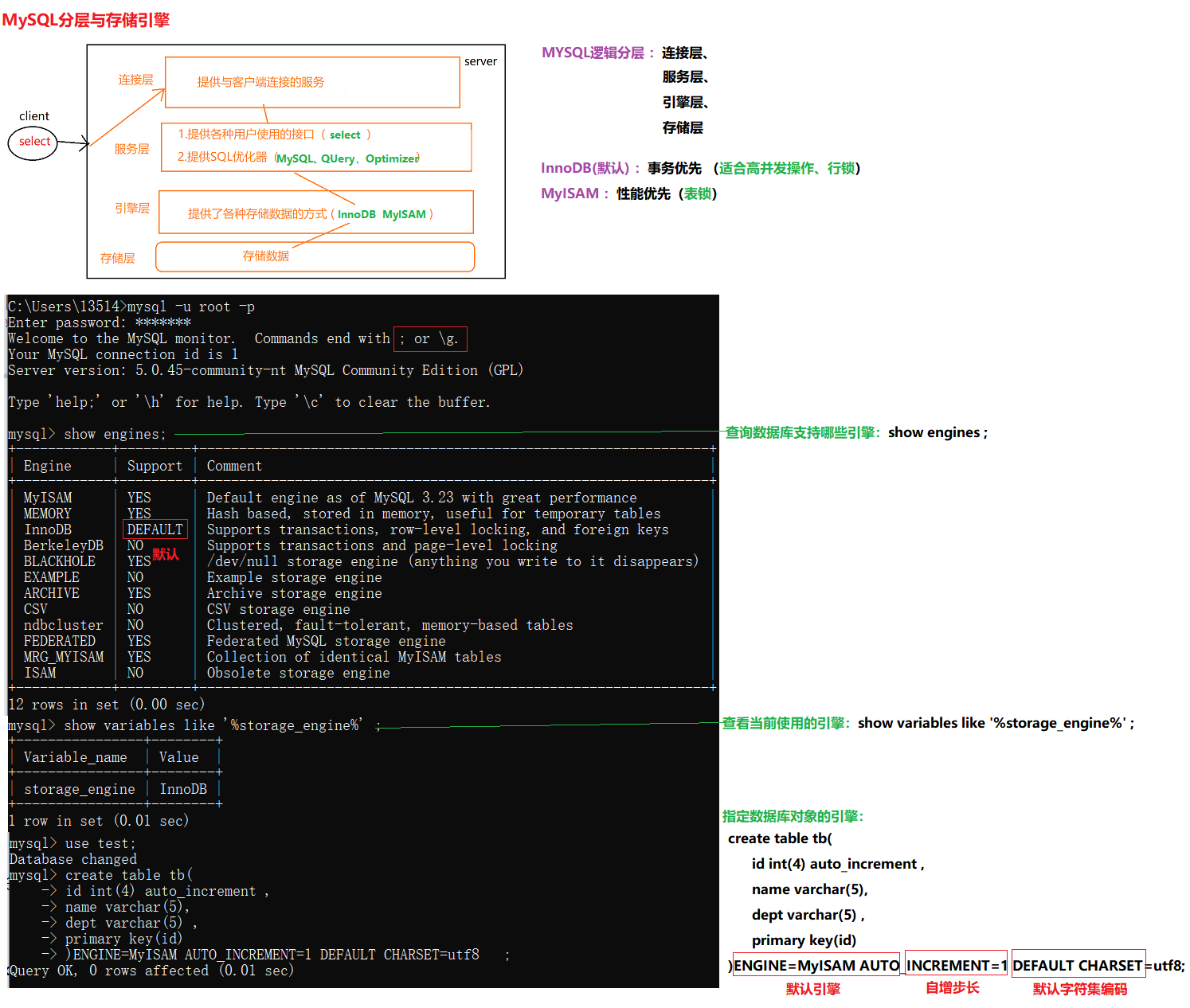
Task: Click the FEDERATED engine name in table
Action: 60,641
